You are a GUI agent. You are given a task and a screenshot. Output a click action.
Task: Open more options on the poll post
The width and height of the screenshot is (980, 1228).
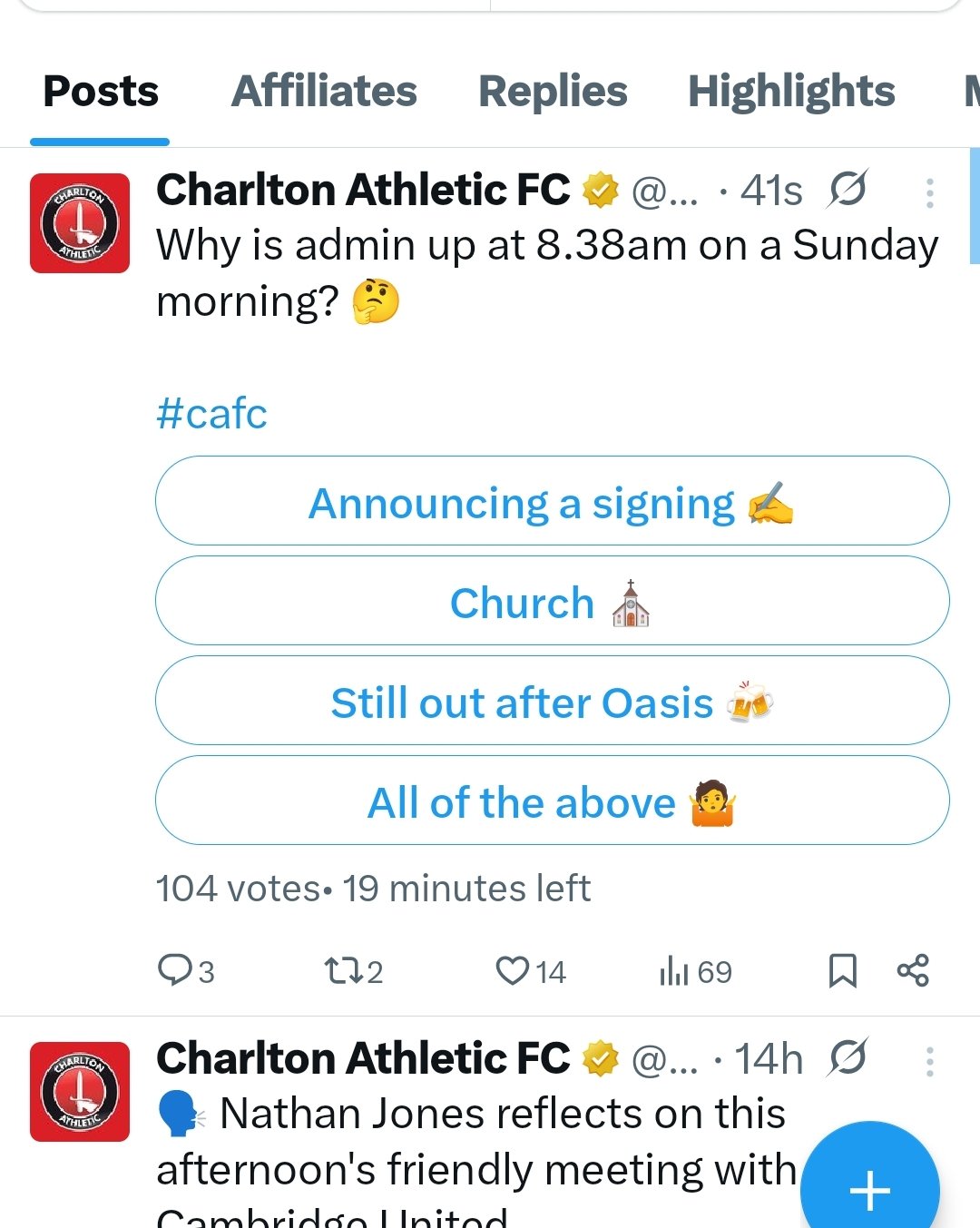[x=930, y=192]
